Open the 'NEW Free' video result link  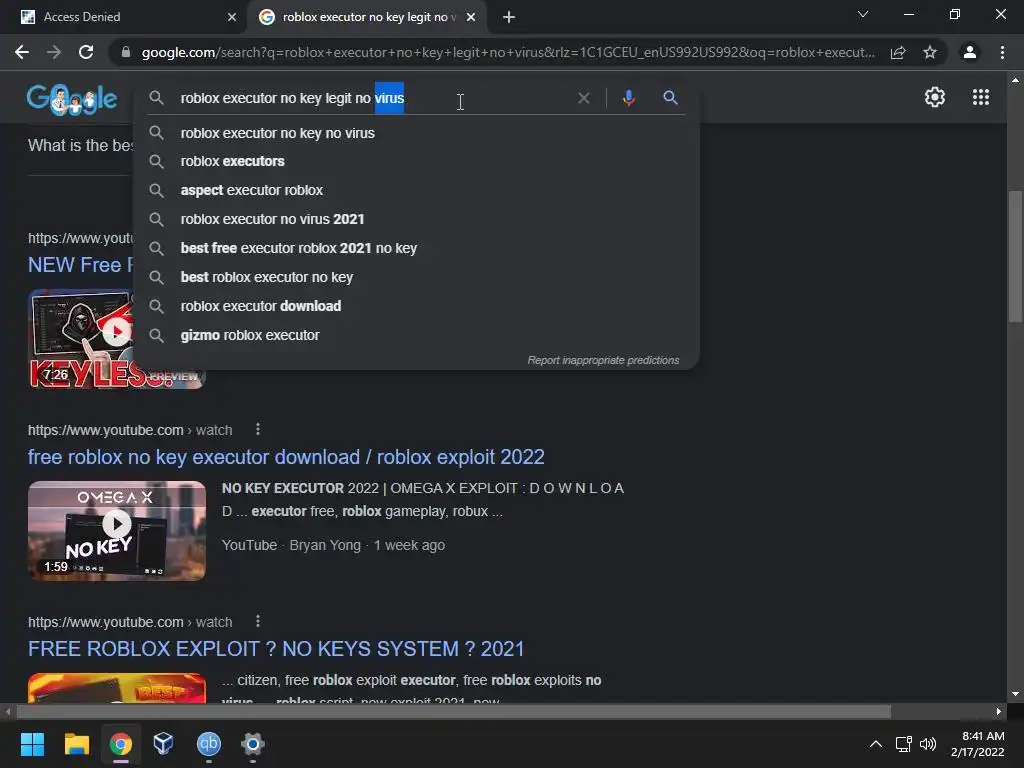[80, 265]
